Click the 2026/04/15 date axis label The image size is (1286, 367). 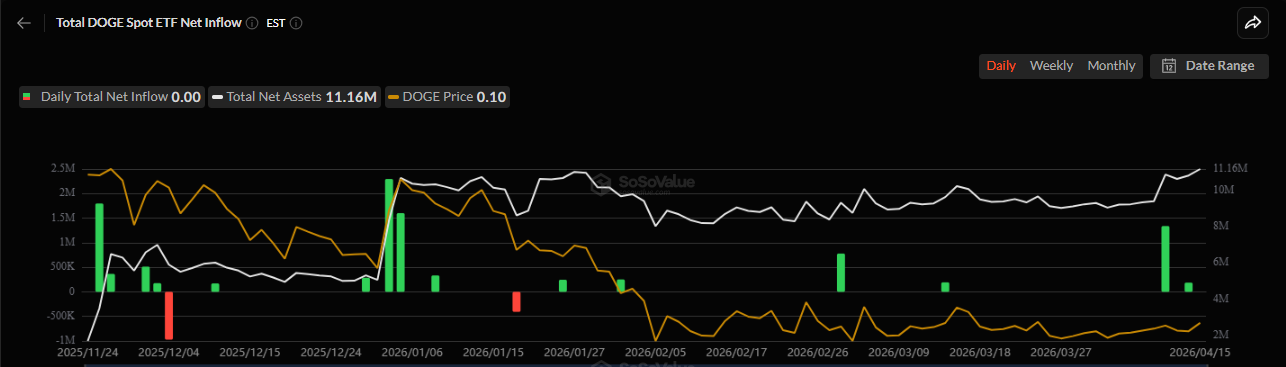coord(1199,352)
